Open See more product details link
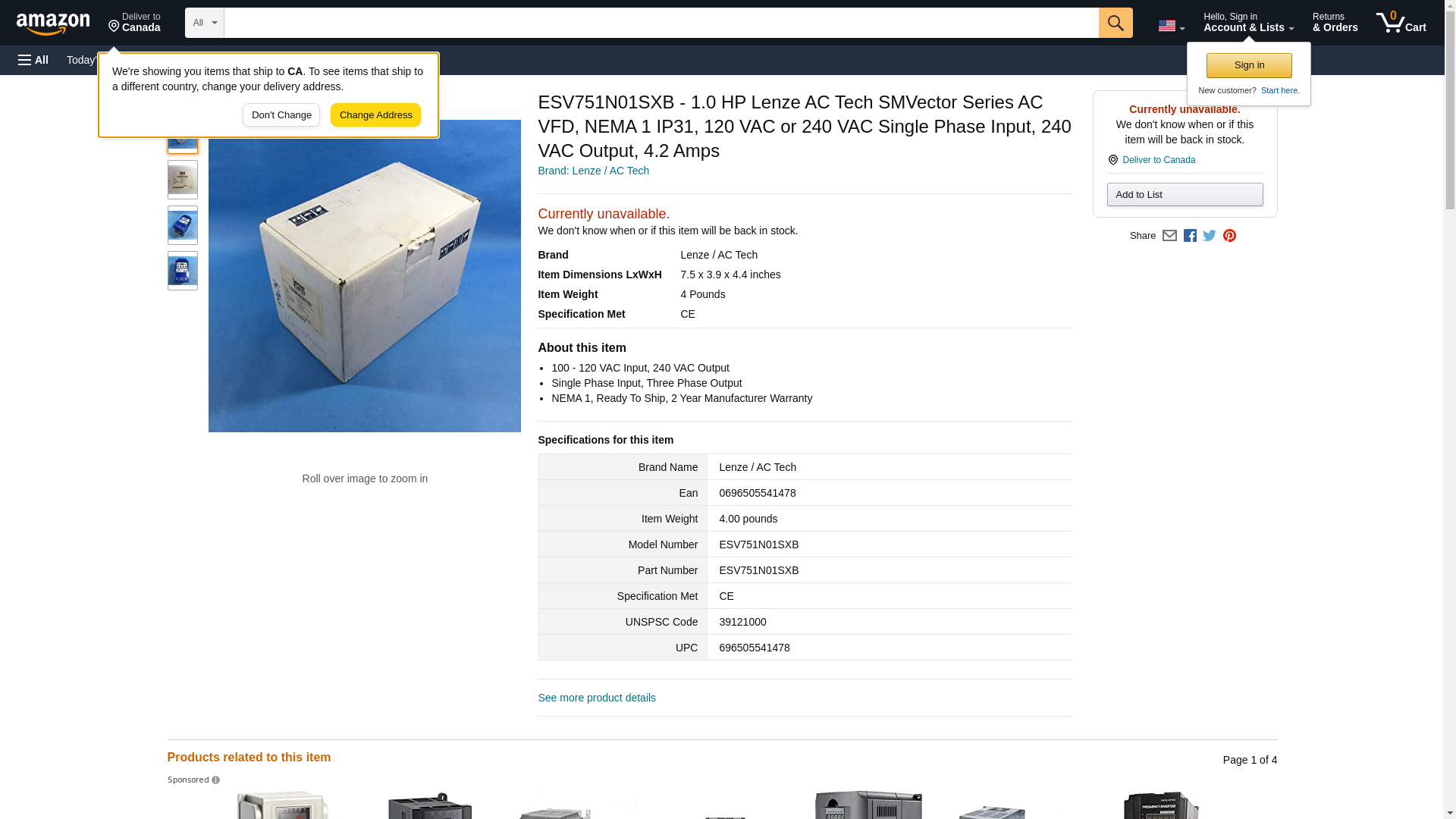 597,698
